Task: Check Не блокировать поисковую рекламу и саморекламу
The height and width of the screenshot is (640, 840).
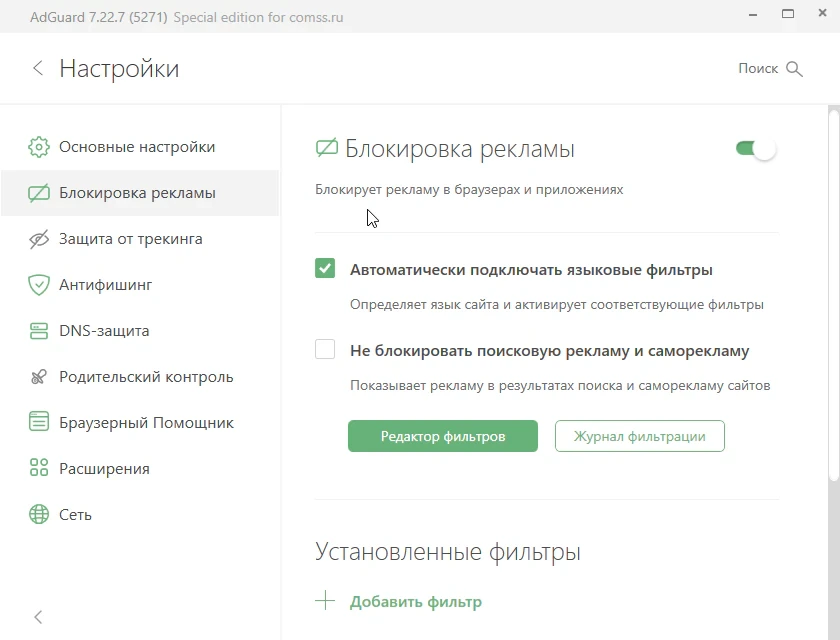Action: (x=325, y=349)
